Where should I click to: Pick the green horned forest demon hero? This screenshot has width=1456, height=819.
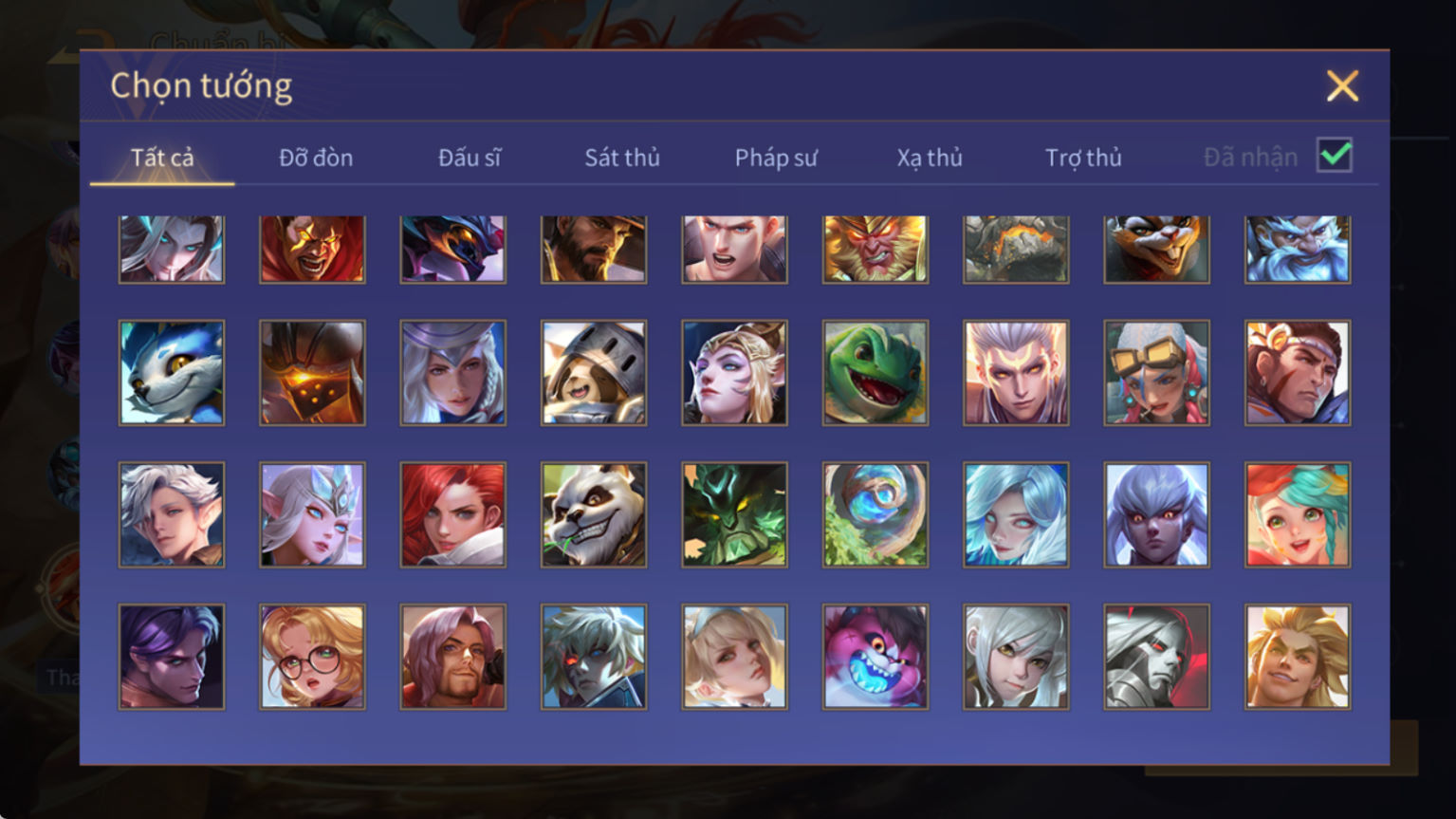(x=734, y=514)
